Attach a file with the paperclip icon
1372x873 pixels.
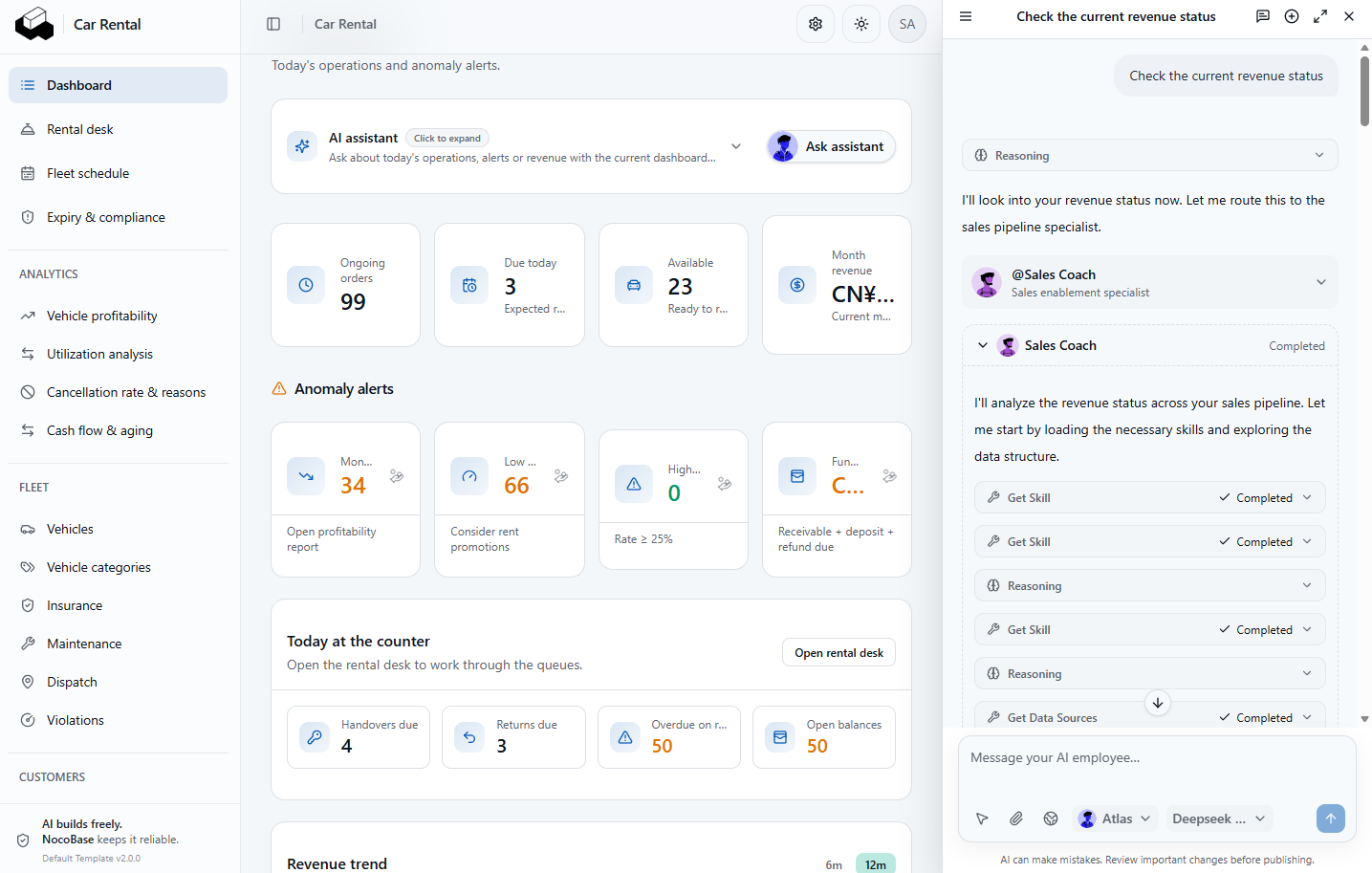click(x=1016, y=818)
